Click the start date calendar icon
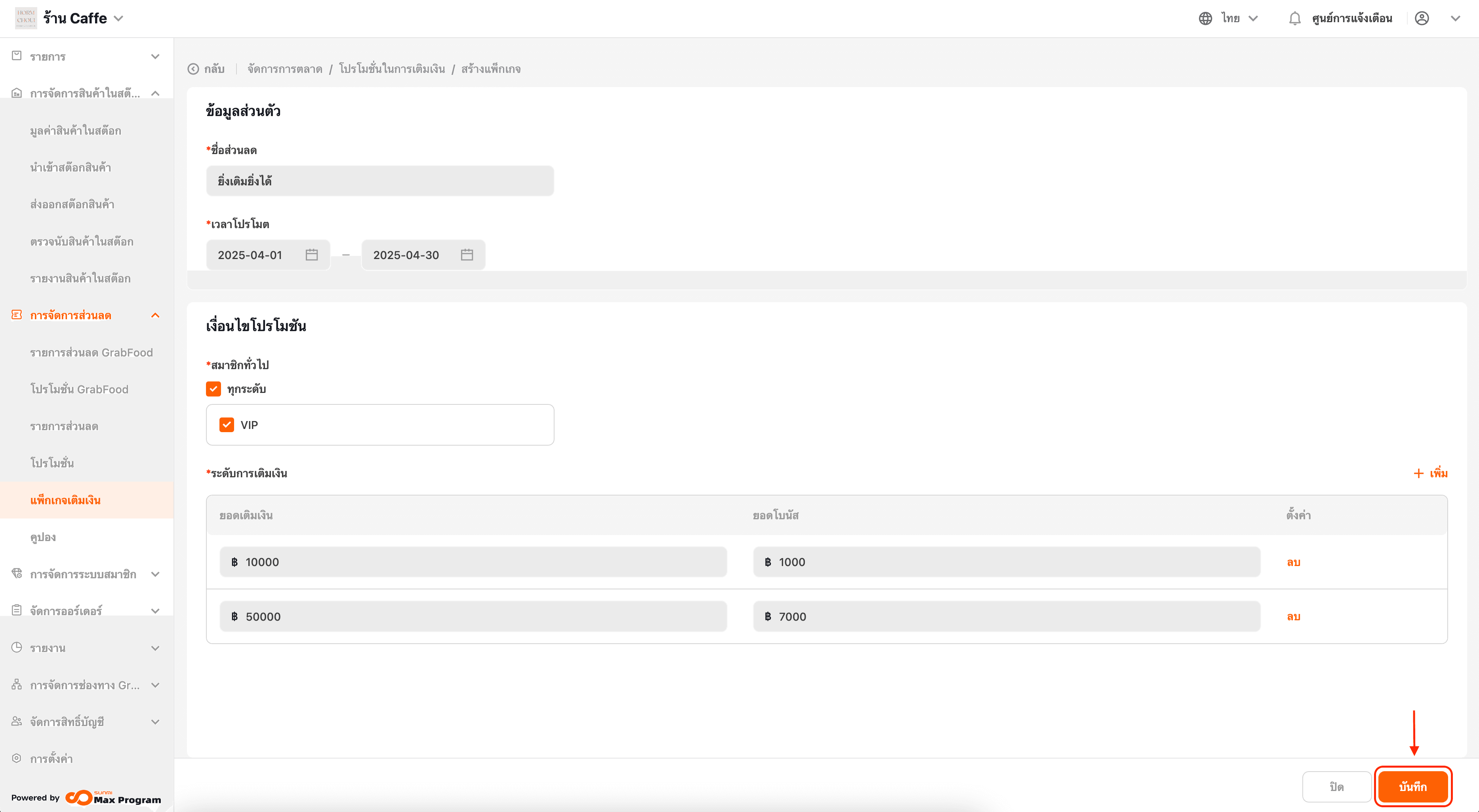Image resolution: width=1479 pixels, height=812 pixels. tap(311, 255)
